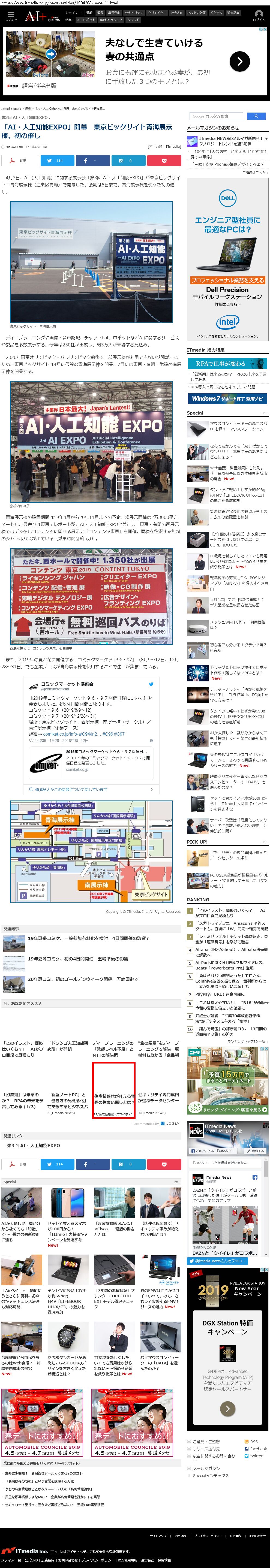
Task: Open the Aomi exhibition hall map image
Action: [91, 851]
